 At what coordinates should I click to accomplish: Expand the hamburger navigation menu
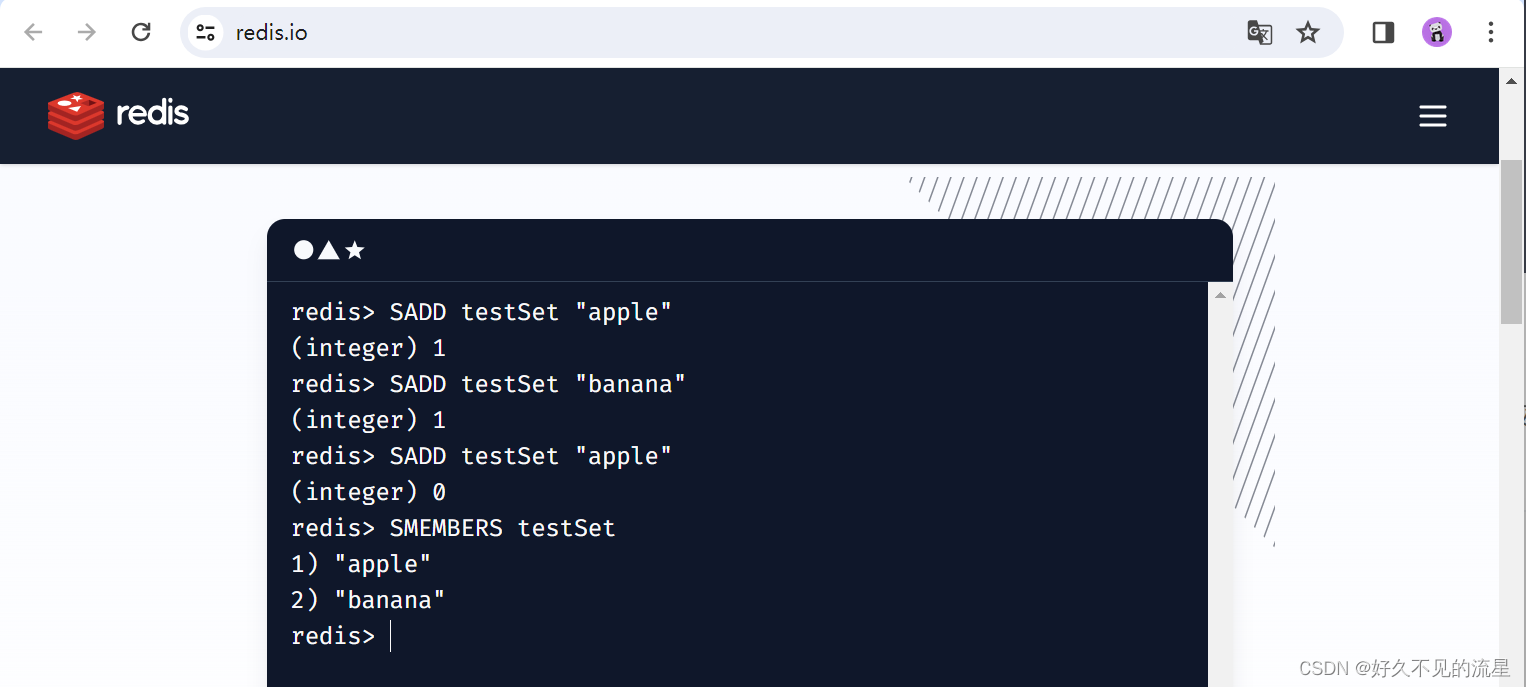1432,116
